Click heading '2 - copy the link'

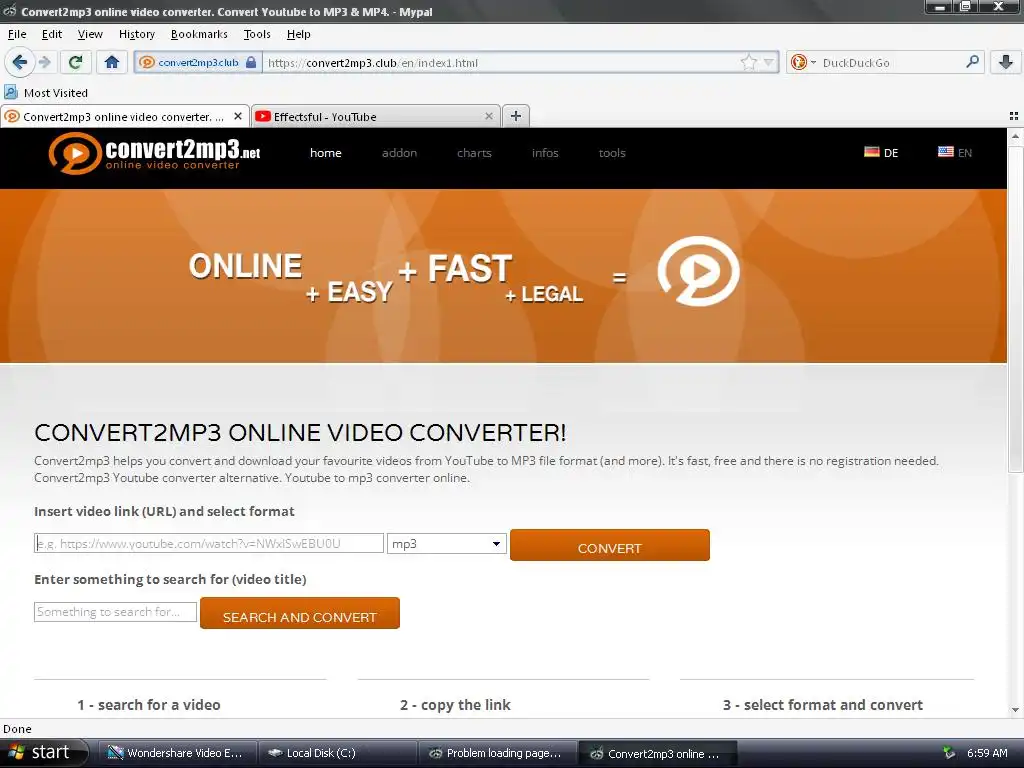(455, 705)
